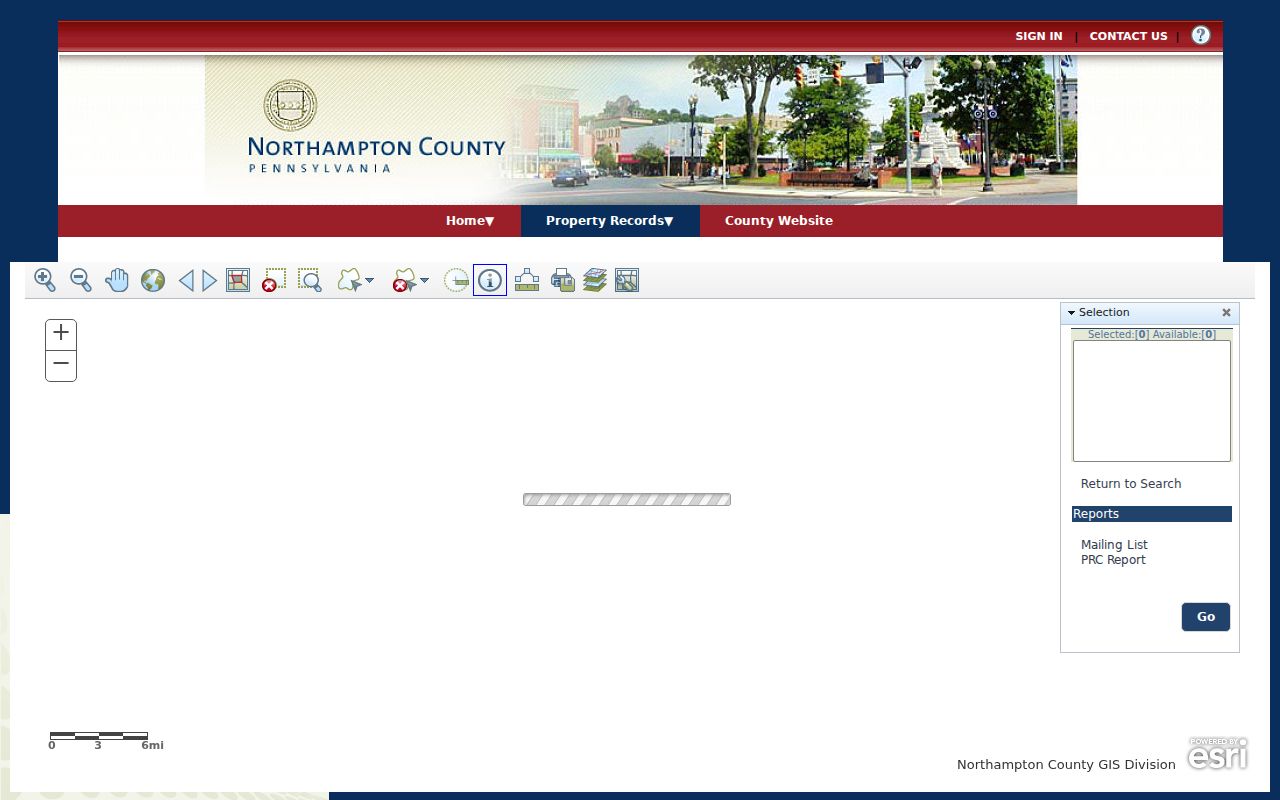Click the Northampton County logo
1280x800 pixels.
(x=376, y=127)
